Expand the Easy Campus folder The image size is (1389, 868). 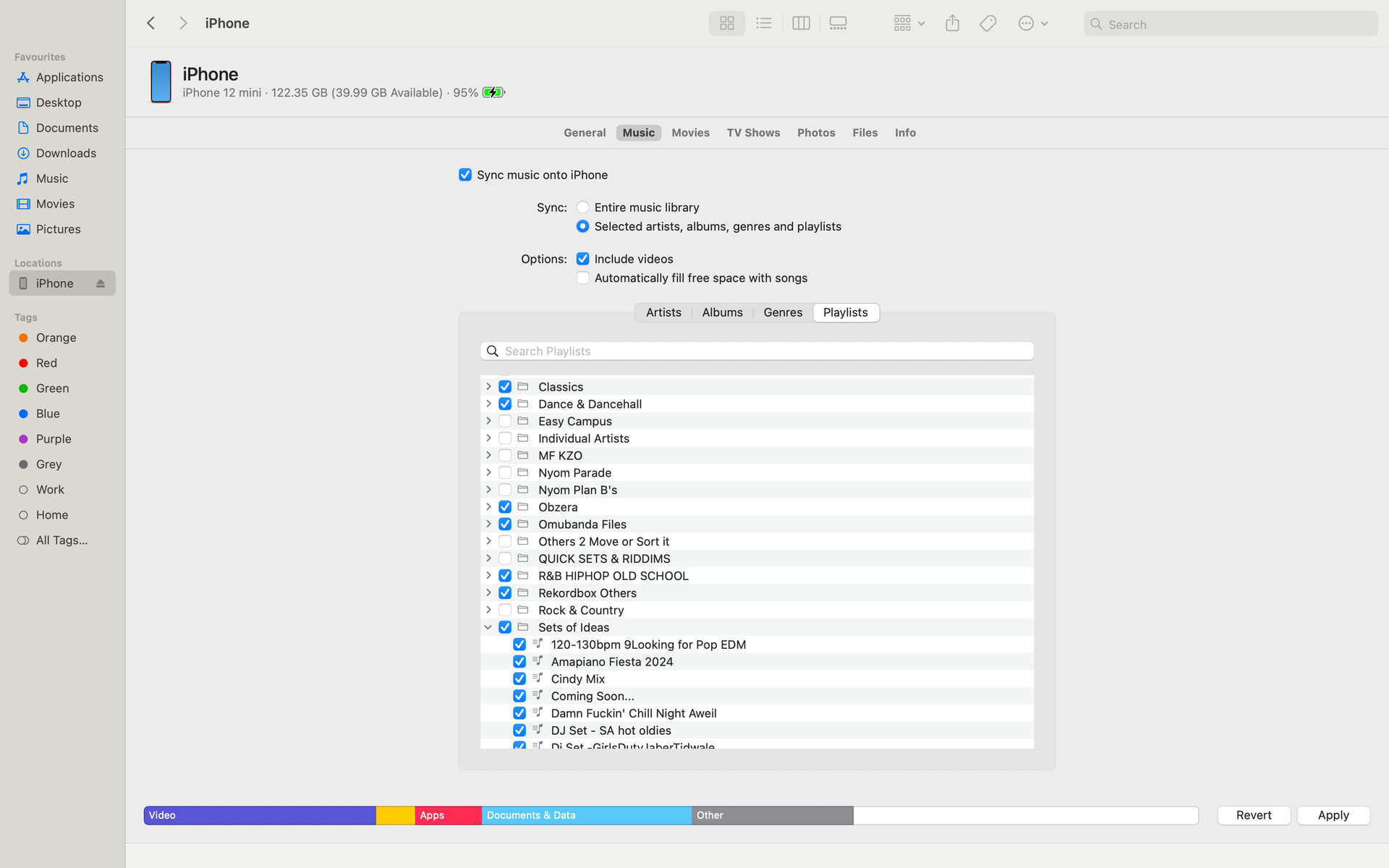(x=488, y=421)
